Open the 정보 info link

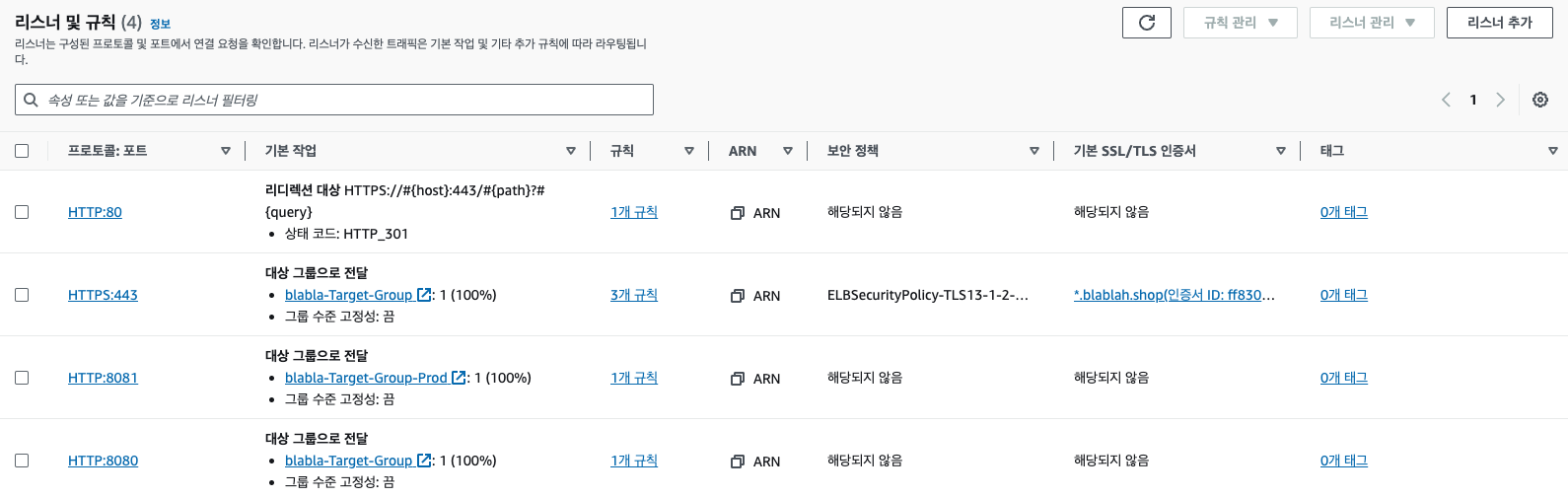(x=160, y=24)
